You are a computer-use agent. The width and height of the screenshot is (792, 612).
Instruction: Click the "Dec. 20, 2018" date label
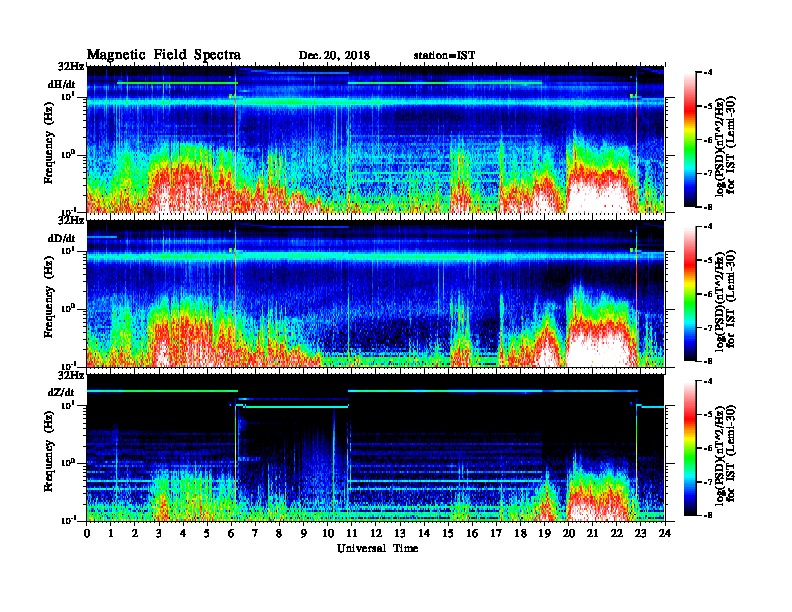[334, 56]
